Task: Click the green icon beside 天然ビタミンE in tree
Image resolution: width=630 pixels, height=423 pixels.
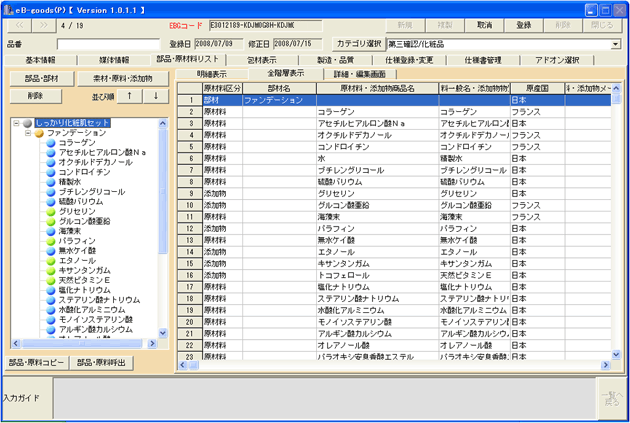Action: pyautogui.click(x=51, y=280)
